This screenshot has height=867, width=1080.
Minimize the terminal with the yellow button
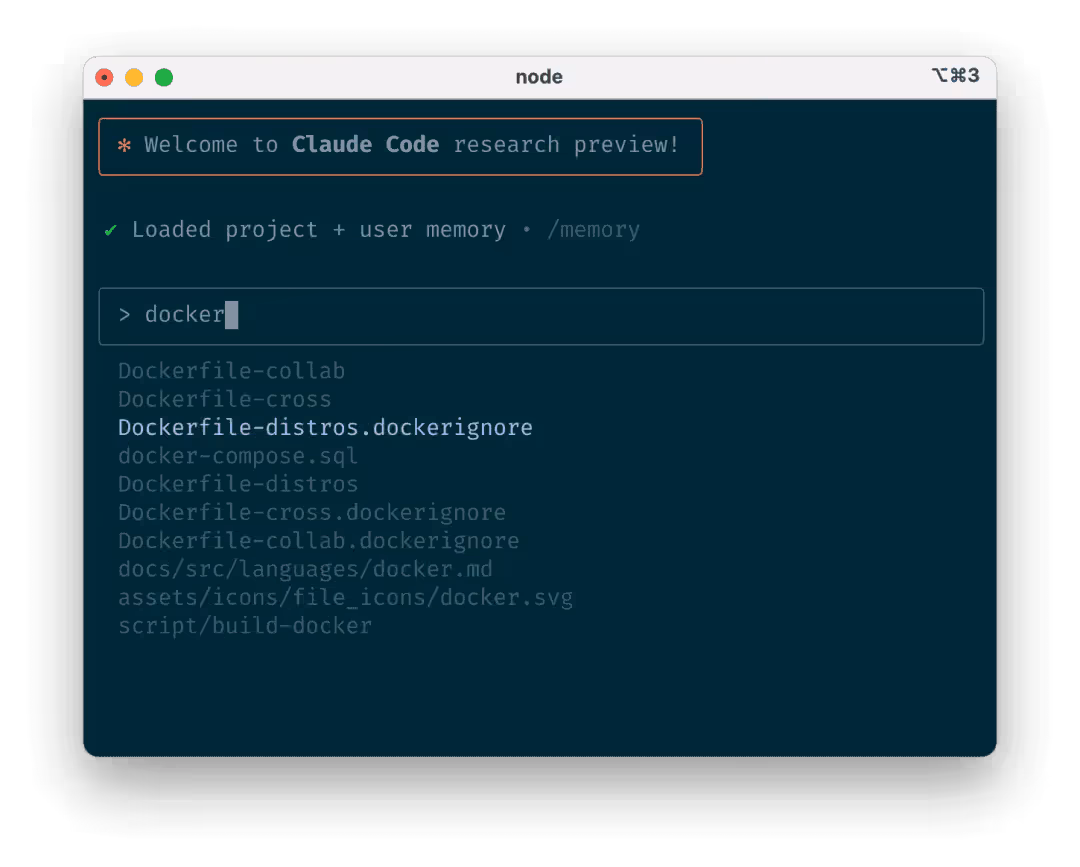(x=134, y=78)
